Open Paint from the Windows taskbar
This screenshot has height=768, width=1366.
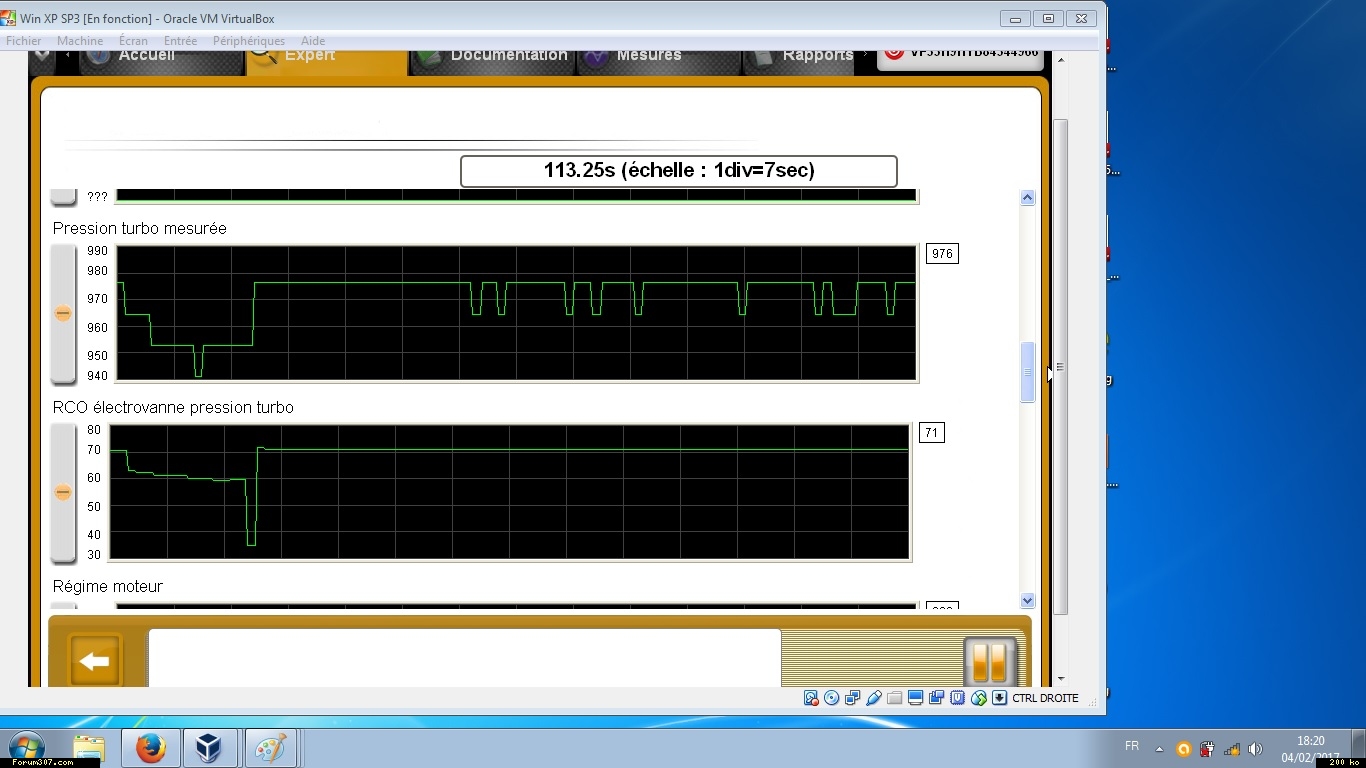click(271, 748)
